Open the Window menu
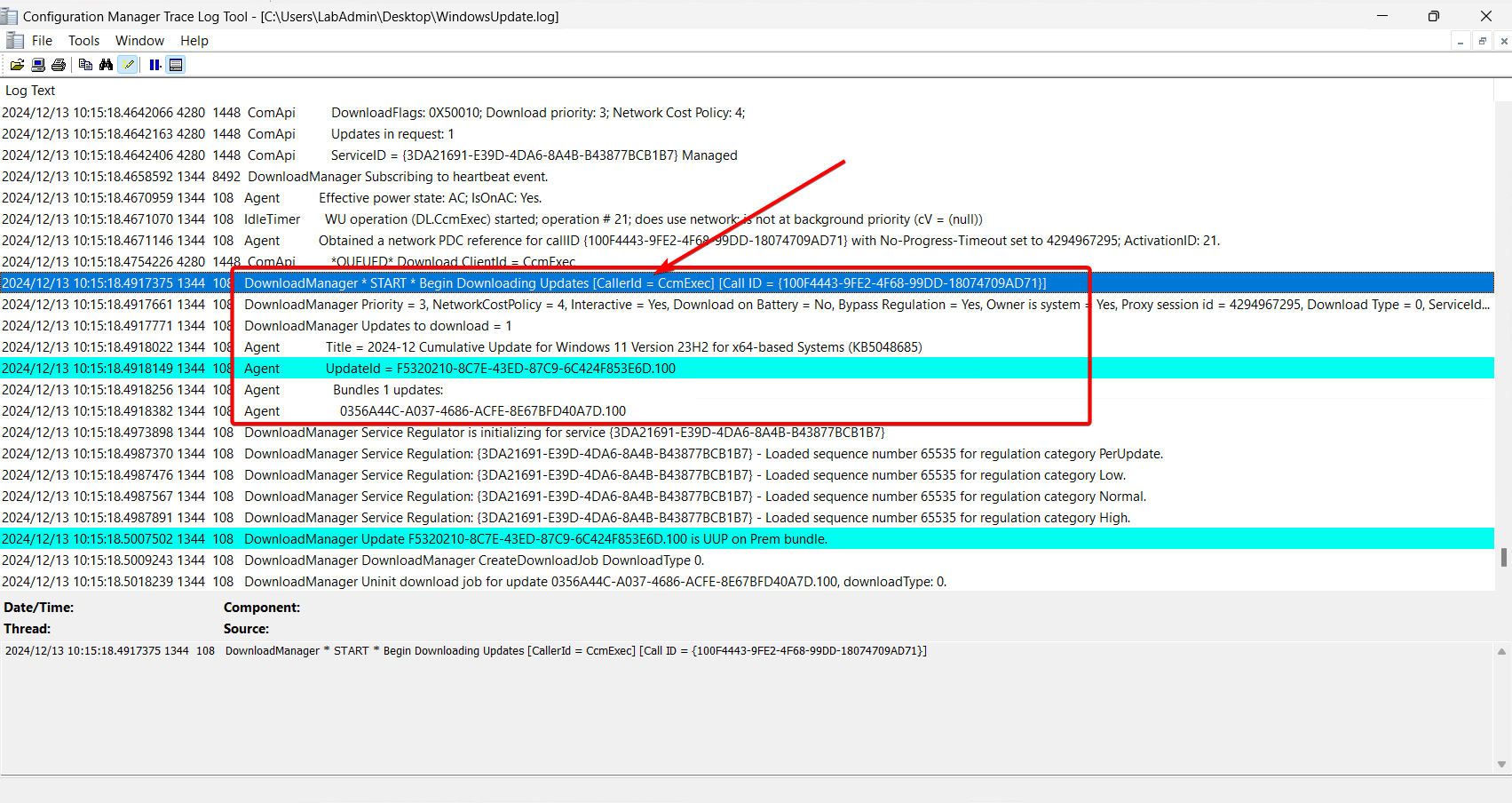This screenshot has width=1512, height=803. click(x=139, y=40)
